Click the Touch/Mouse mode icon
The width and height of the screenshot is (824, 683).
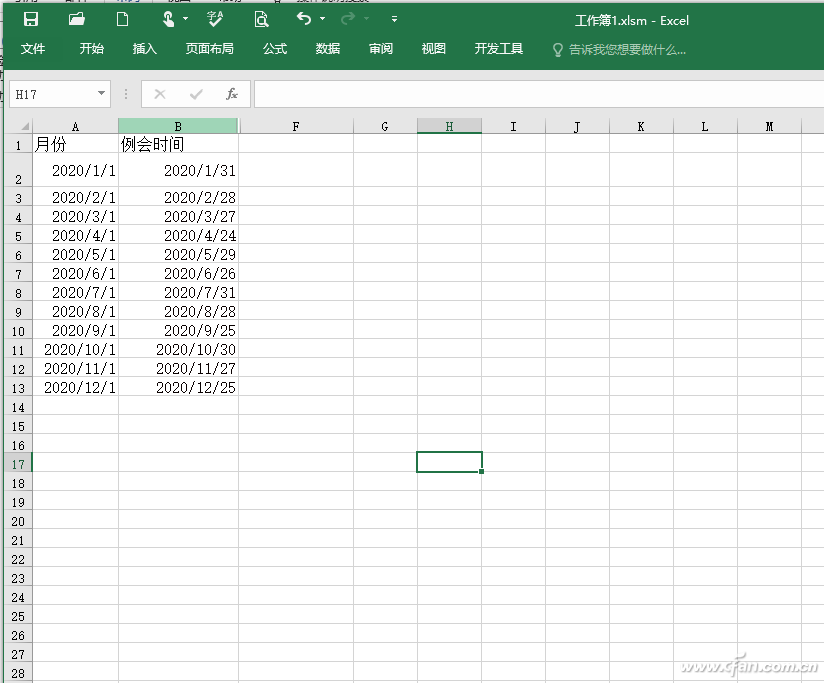(168, 19)
